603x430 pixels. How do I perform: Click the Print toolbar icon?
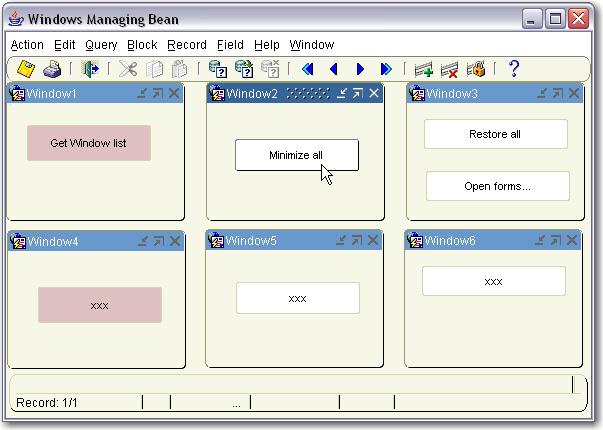52,69
